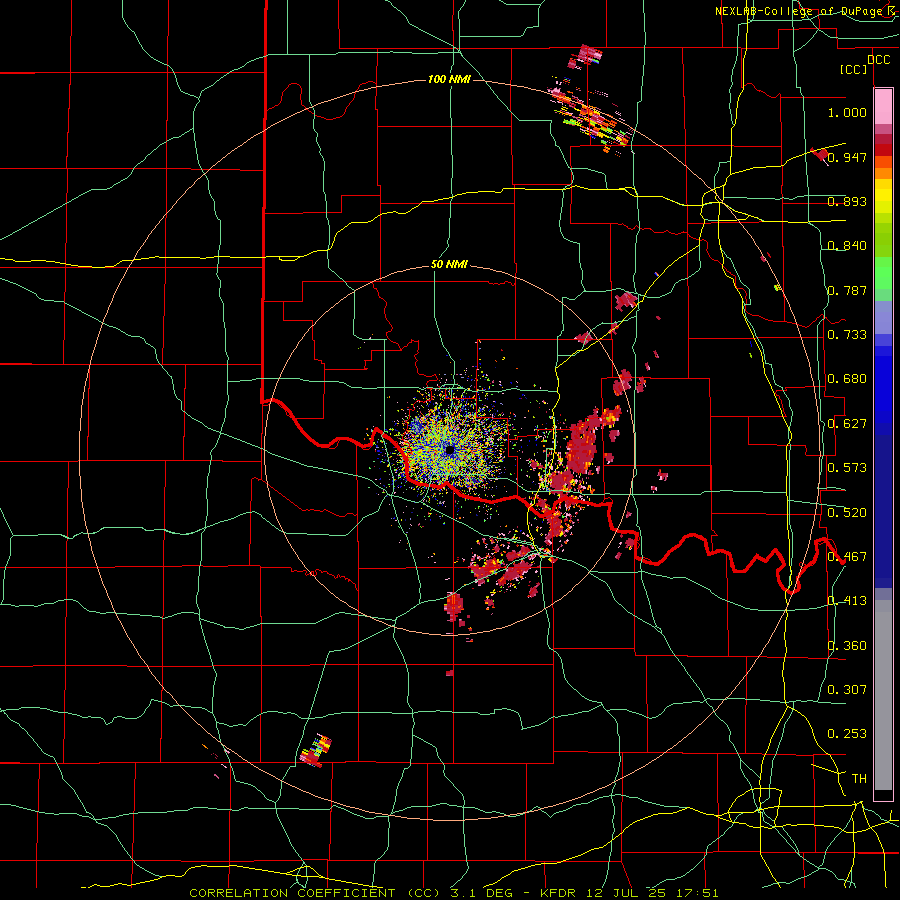
Task: Click the 0.253 scale value
Action: point(847,734)
